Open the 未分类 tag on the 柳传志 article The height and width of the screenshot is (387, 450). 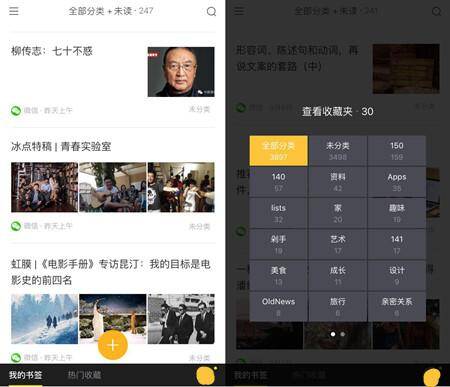click(x=199, y=109)
